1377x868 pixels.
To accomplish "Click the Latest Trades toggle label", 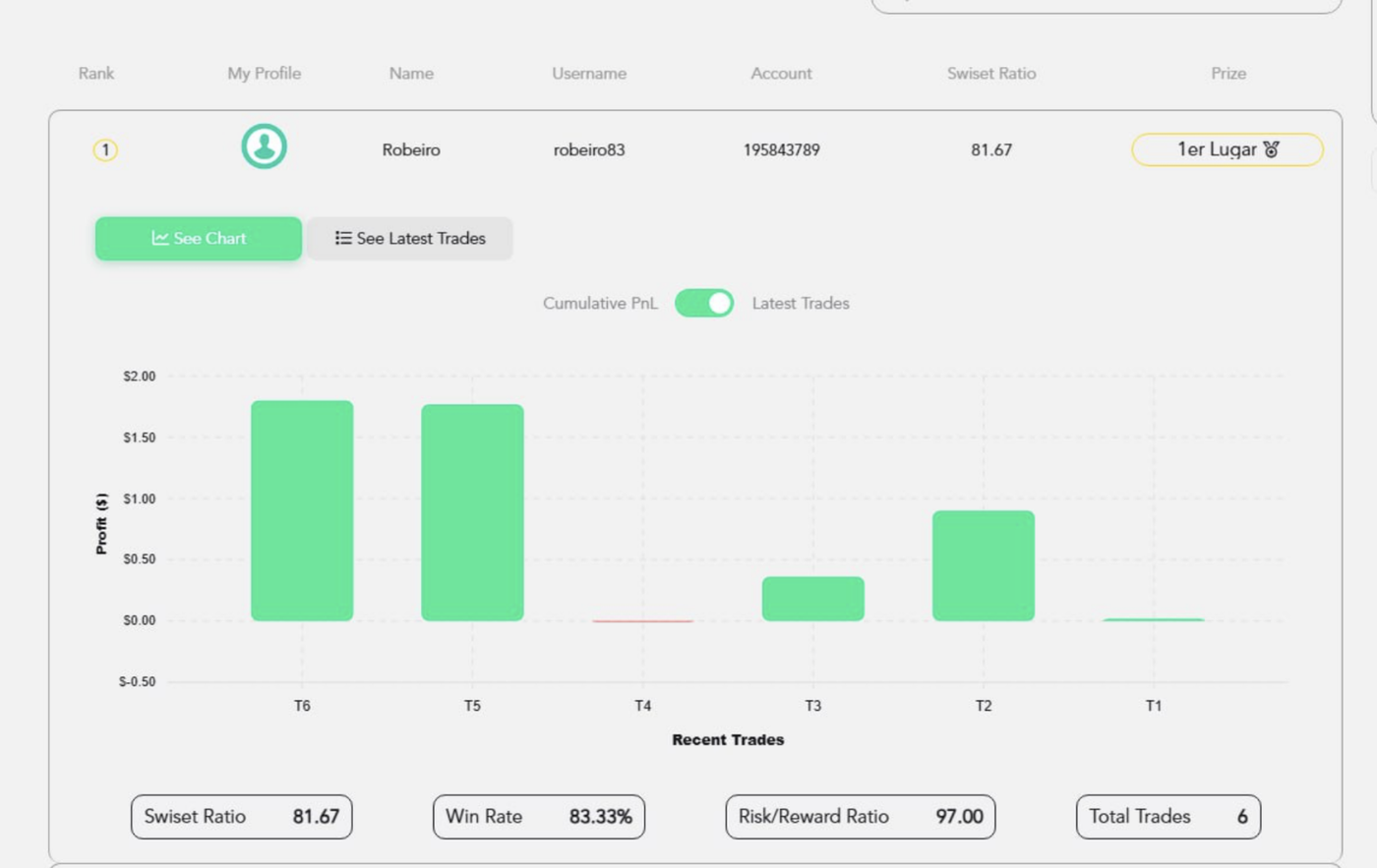I will [x=800, y=304].
